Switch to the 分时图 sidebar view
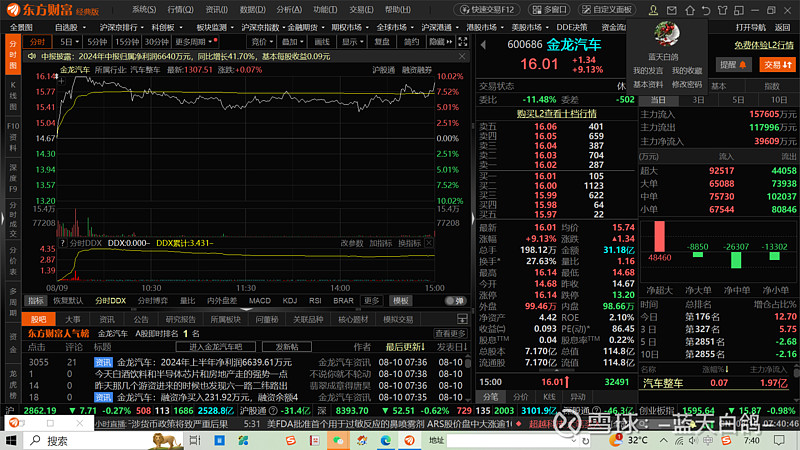800x450 pixels. click(13, 54)
